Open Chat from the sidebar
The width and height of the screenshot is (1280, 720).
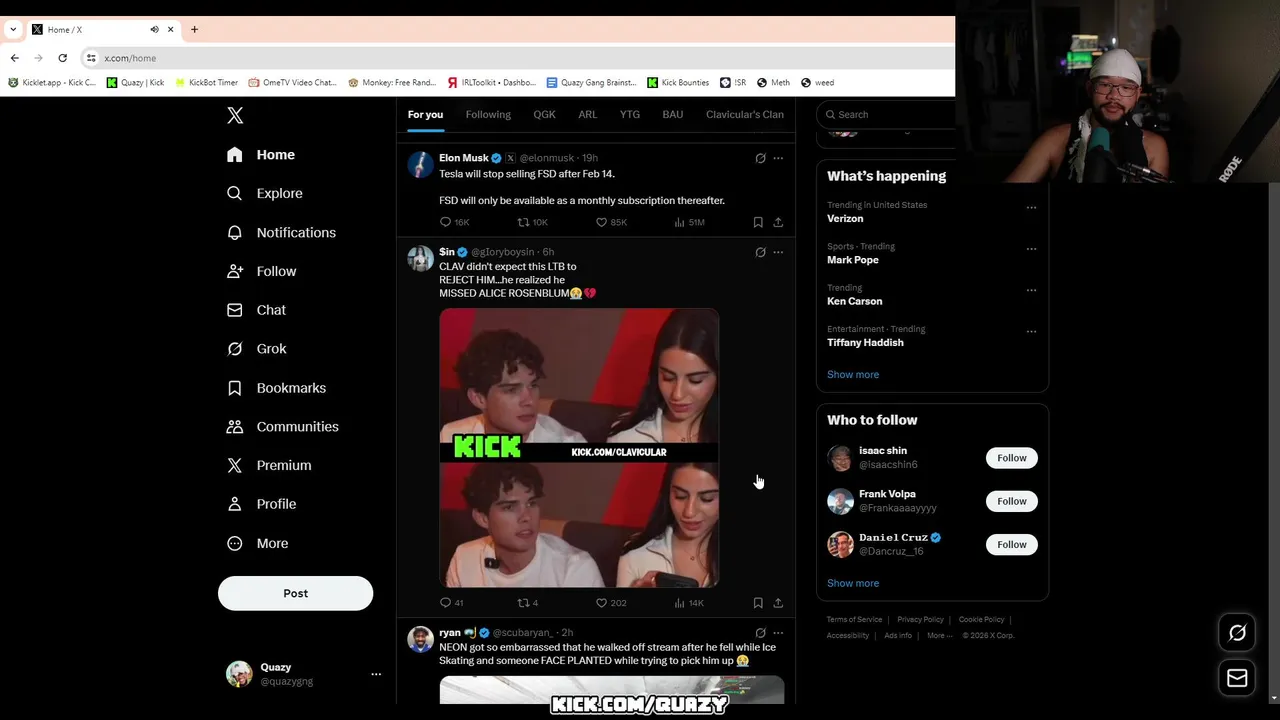[257, 310]
